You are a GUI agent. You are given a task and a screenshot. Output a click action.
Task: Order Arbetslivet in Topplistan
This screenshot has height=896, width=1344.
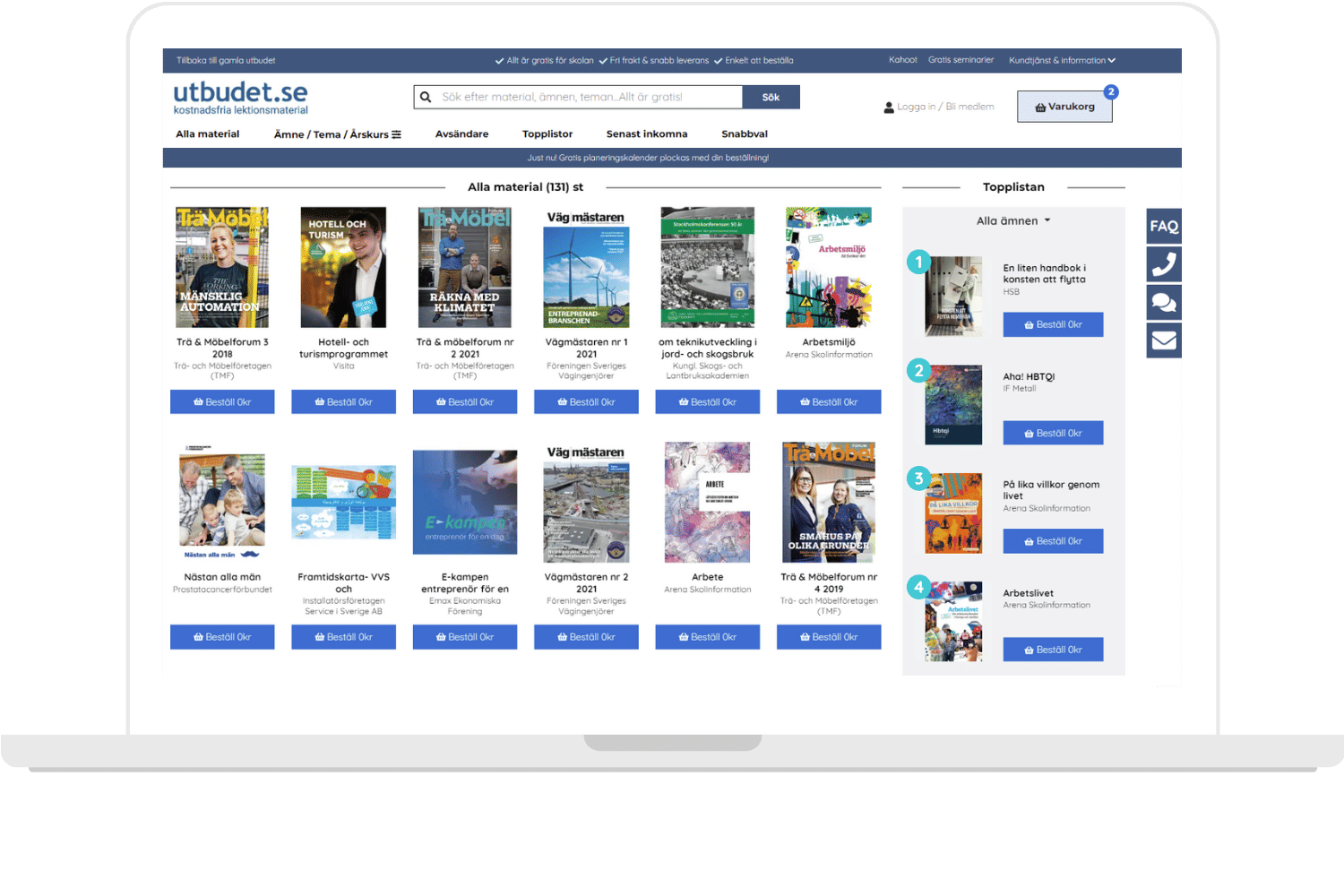click(x=1053, y=650)
